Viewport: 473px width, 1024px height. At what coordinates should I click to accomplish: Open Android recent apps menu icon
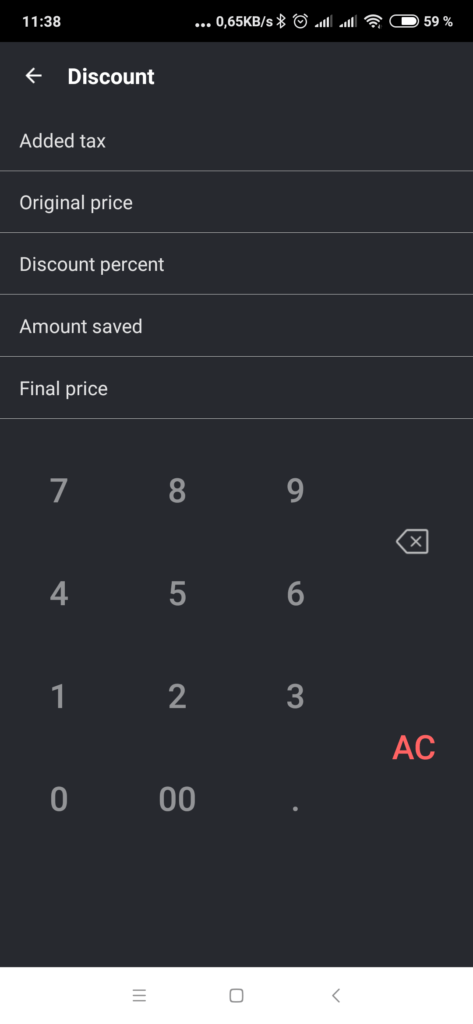[139, 995]
